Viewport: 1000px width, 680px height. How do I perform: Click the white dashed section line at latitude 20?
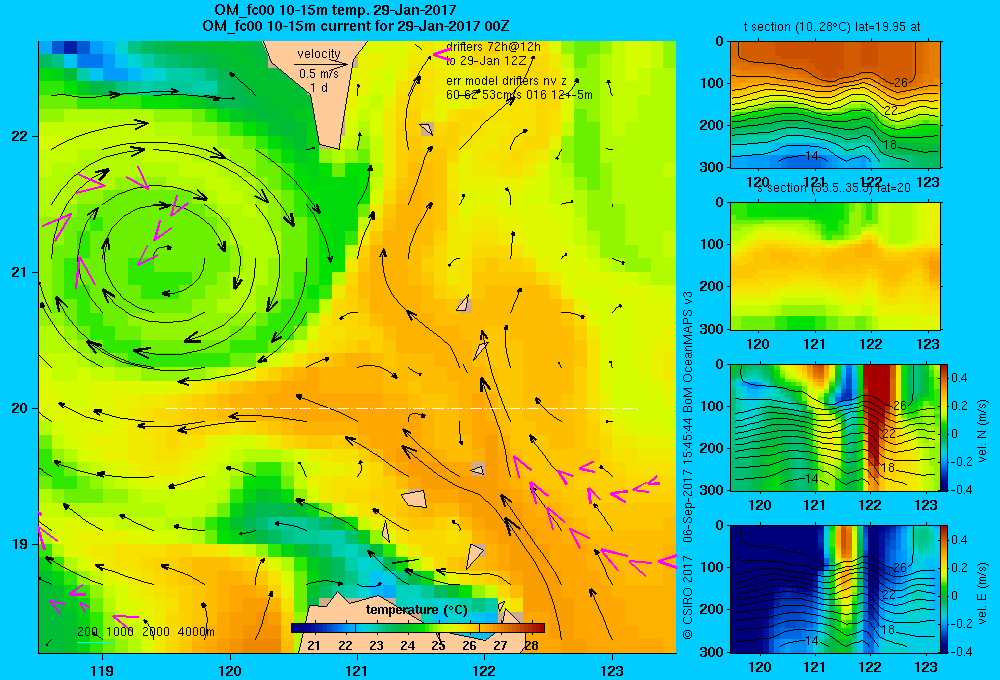401,408
